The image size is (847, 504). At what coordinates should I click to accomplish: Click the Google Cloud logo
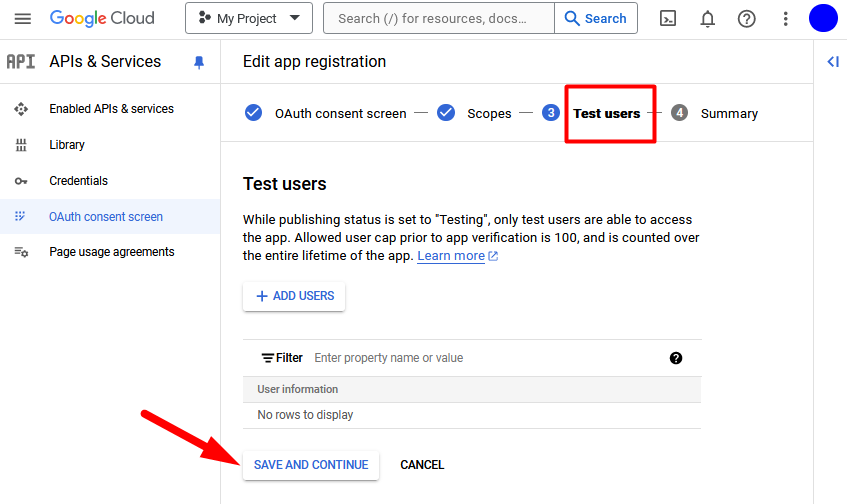pyautogui.click(x=102, y=18)
